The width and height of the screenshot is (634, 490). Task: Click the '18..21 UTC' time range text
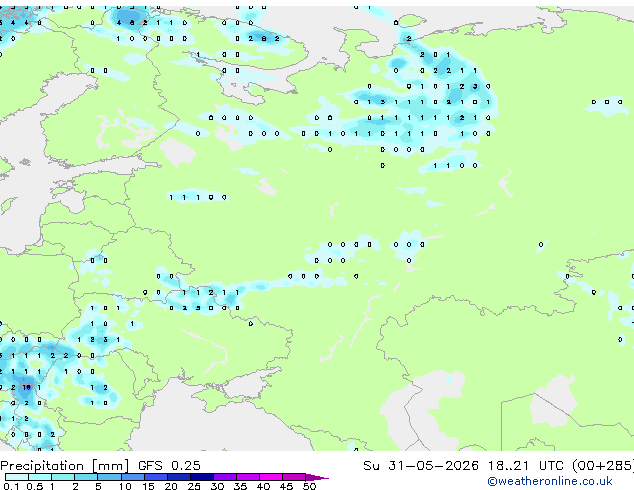pyautogui.click(x=526, y=466)
